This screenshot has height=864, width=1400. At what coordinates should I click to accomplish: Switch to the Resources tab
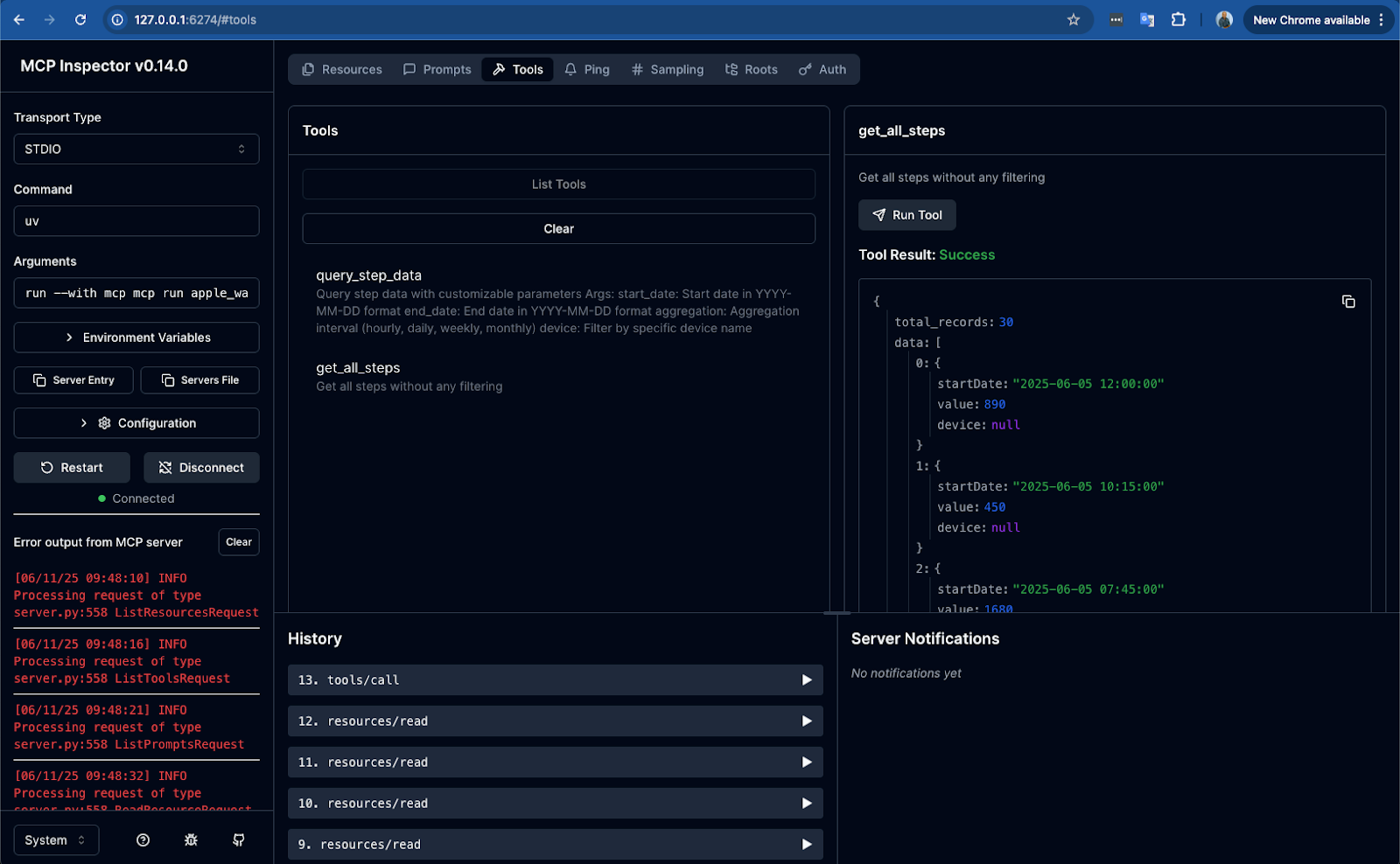tap(342, 70)
